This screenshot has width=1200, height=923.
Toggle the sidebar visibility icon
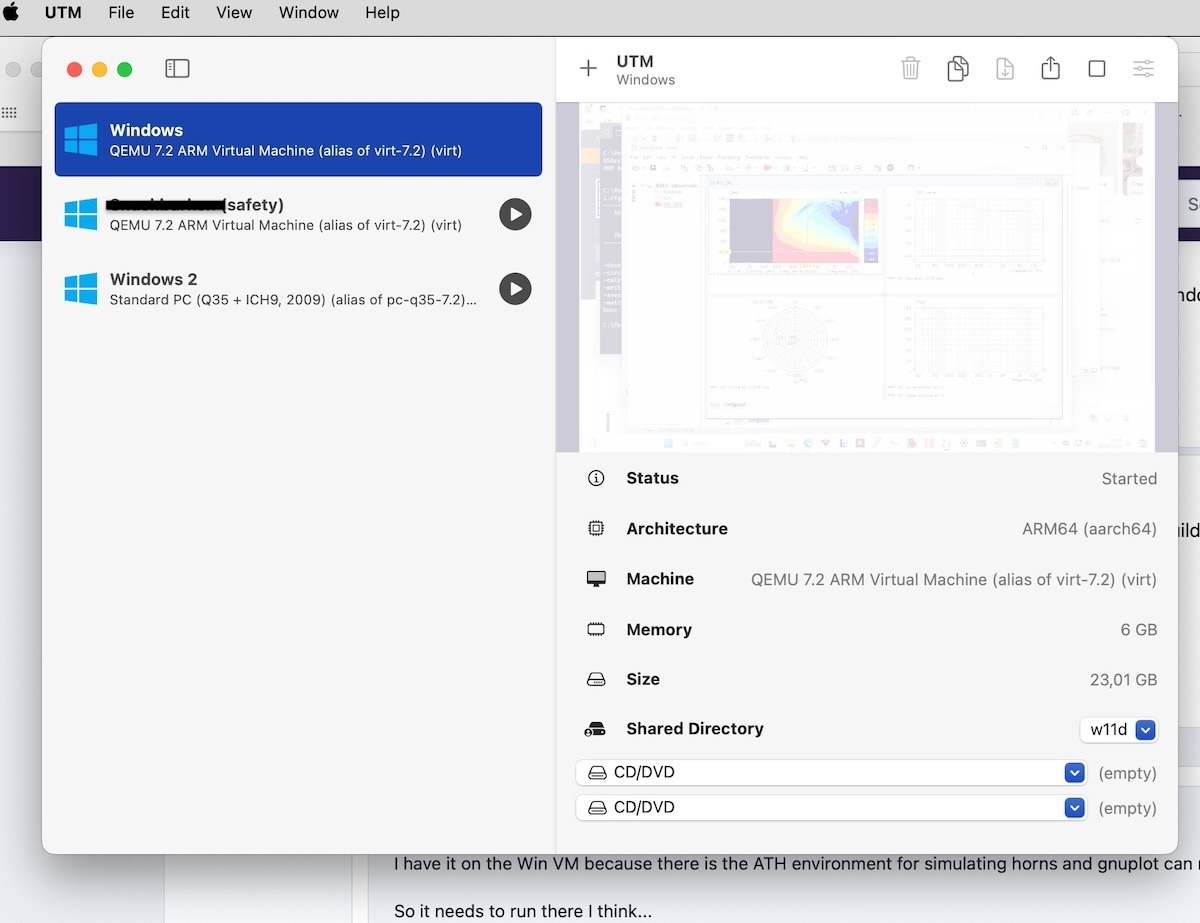point(177,68)
